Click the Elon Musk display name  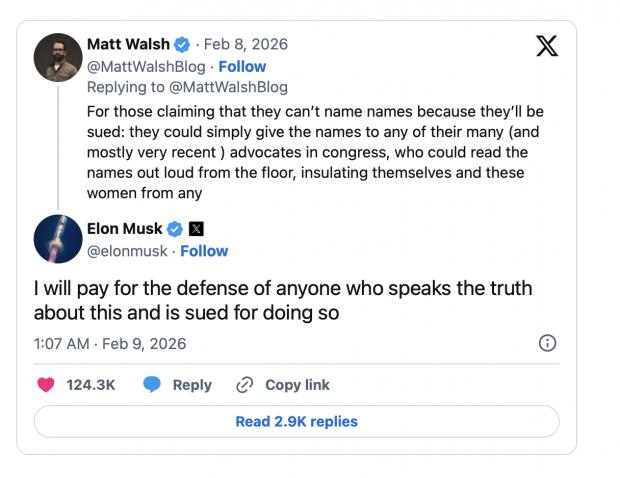click(125, 229)
